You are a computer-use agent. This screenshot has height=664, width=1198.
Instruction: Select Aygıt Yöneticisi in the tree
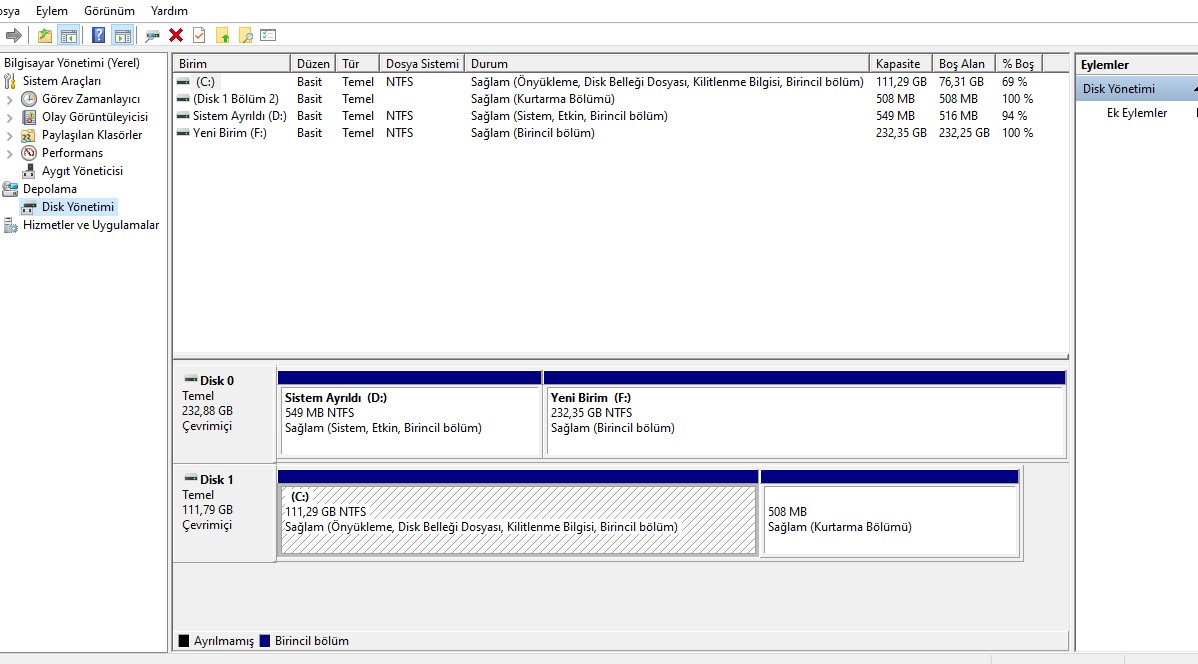coord(82,171)
